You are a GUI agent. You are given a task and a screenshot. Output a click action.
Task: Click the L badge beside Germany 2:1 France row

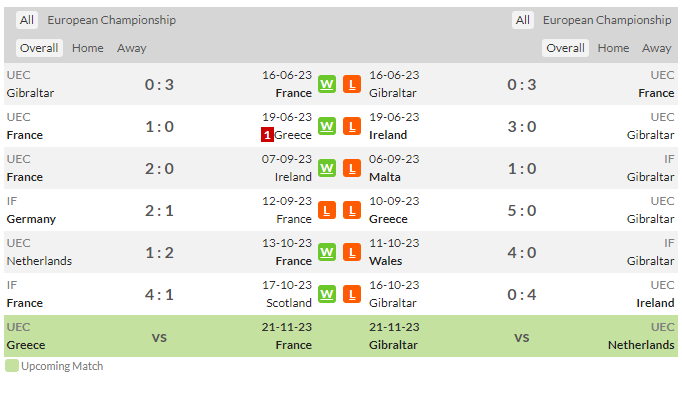(x=327, y=210)
